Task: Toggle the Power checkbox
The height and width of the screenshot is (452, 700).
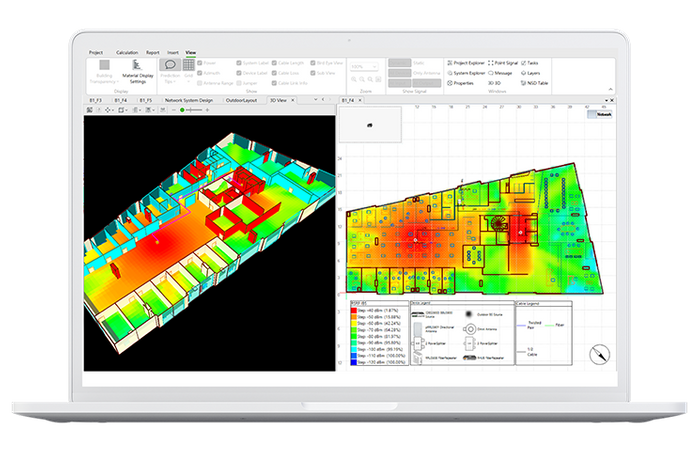Action: pyautogui.click(x=201, y=63)
